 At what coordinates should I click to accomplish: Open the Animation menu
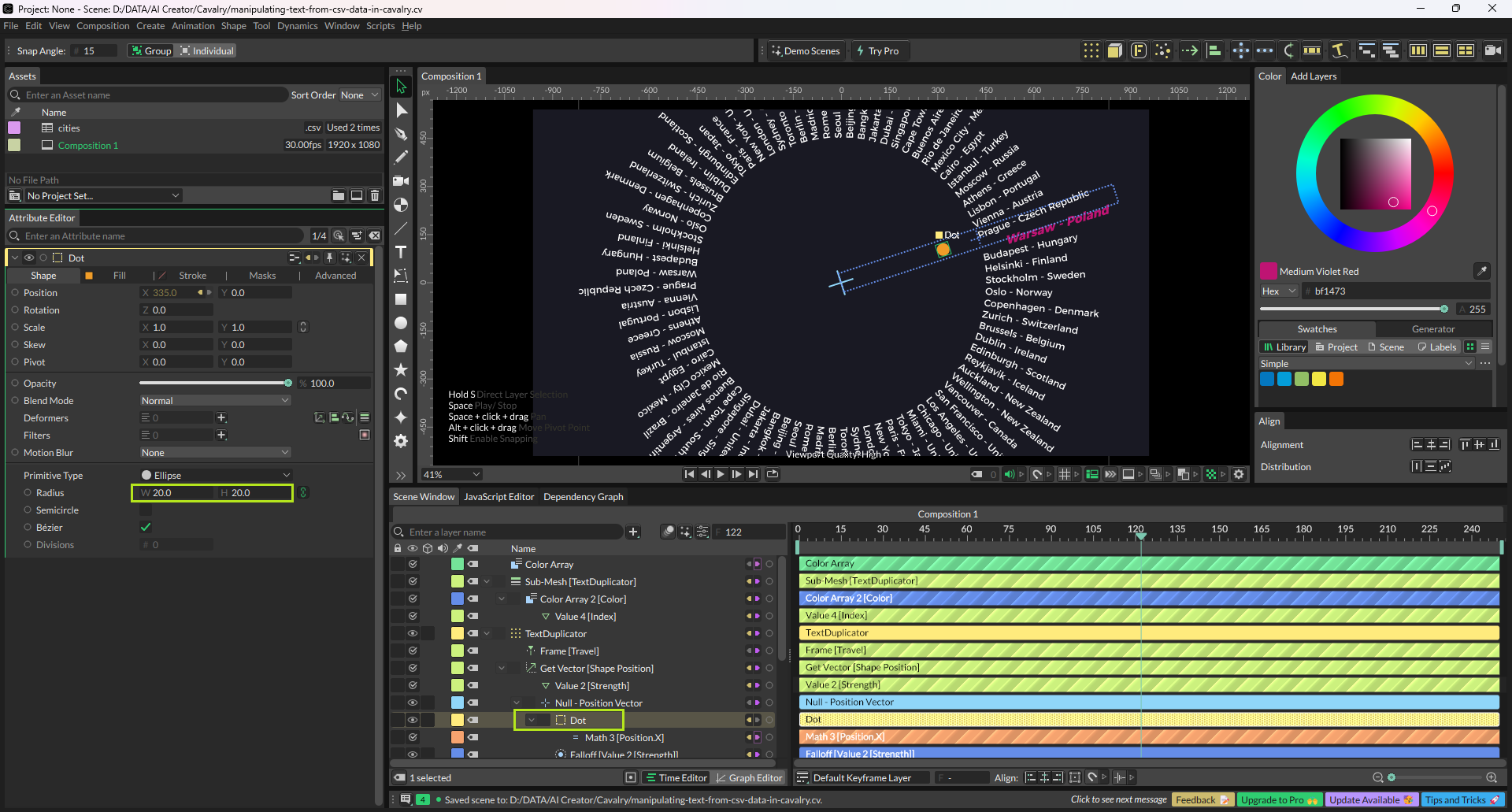click(x=193, y=26)
